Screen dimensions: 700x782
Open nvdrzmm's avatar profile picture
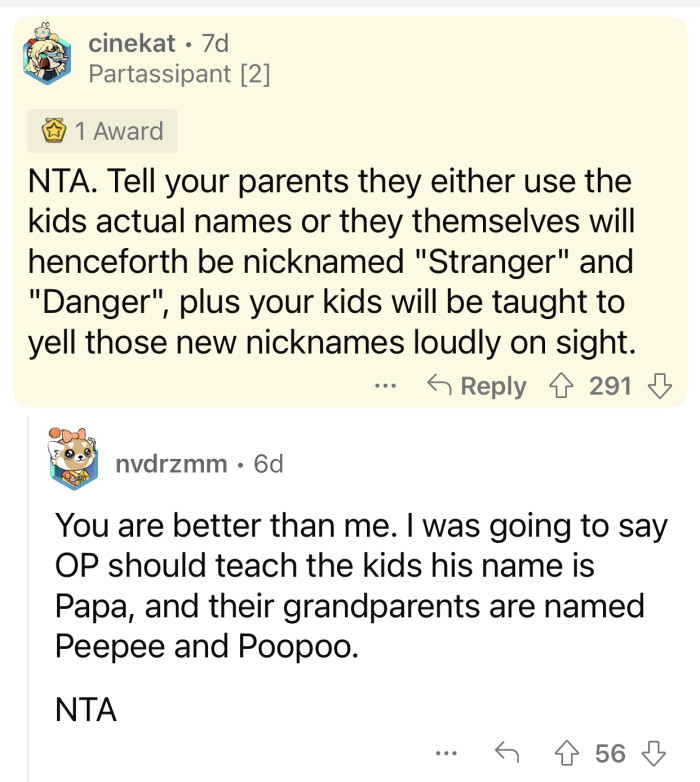coord(72,463)
